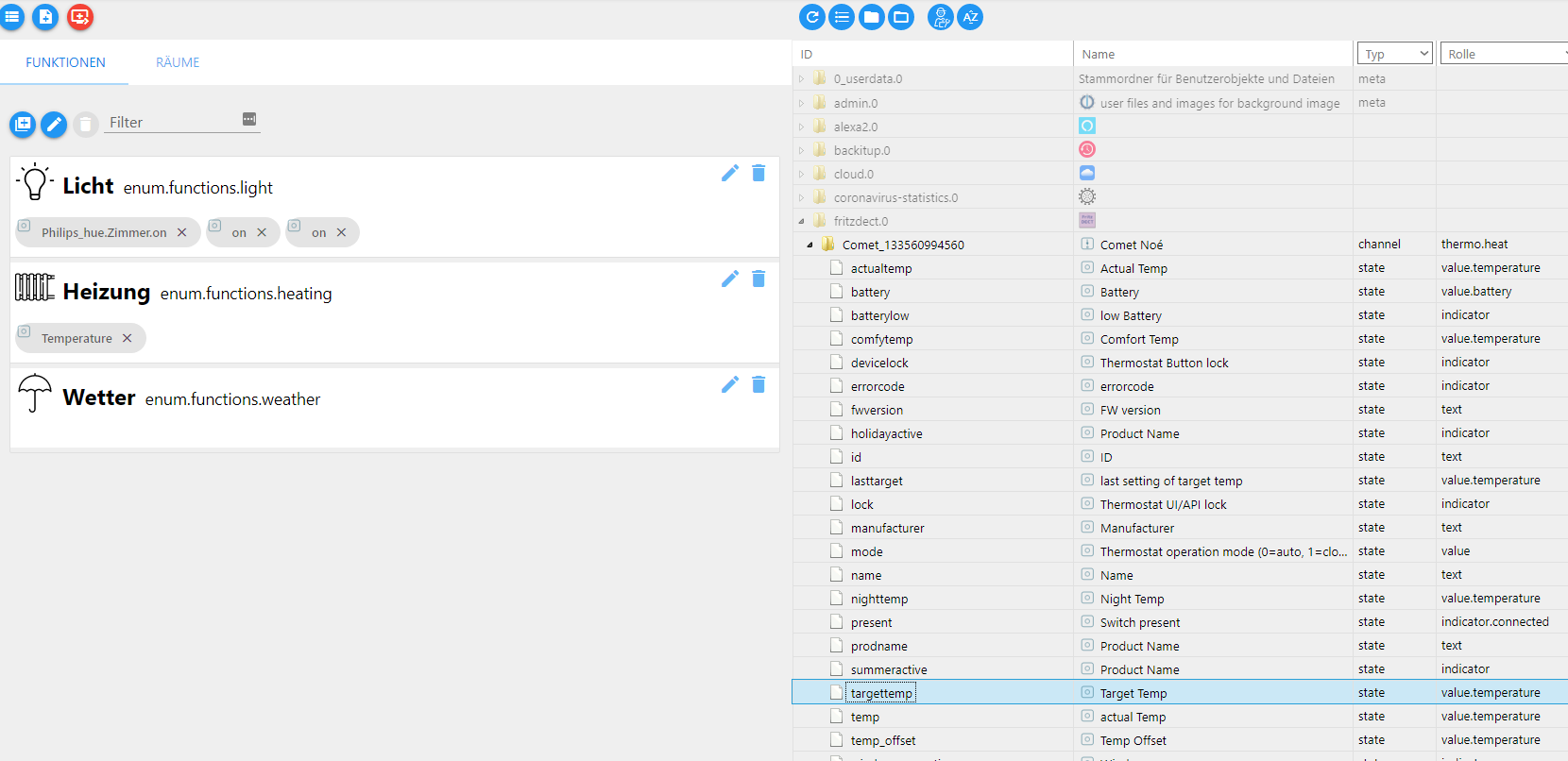Select the devicelock state
The height and width of the screenshot is (761, 1568).
[879, 363]
